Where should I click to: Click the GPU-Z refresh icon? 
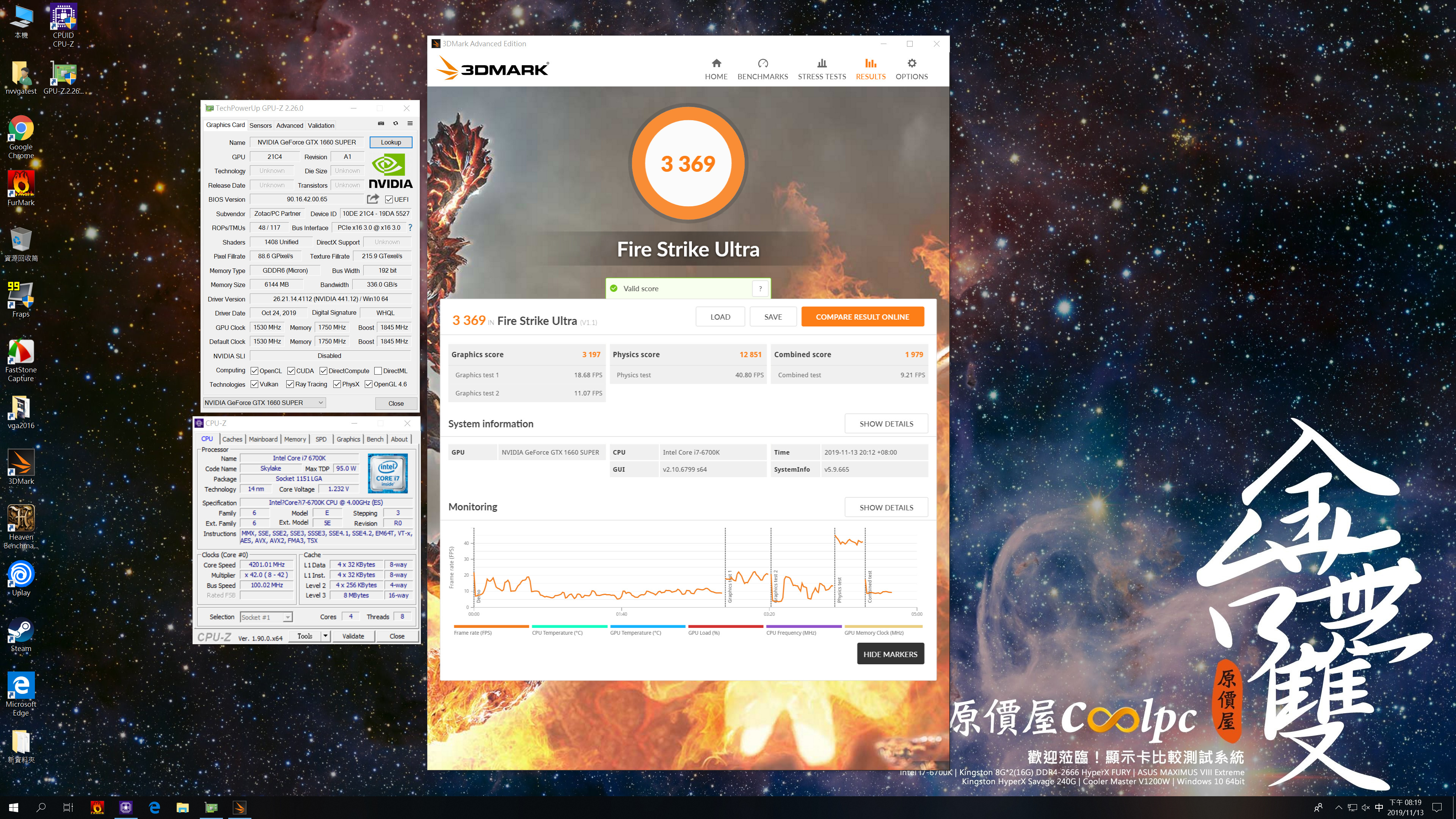[395, 123]
